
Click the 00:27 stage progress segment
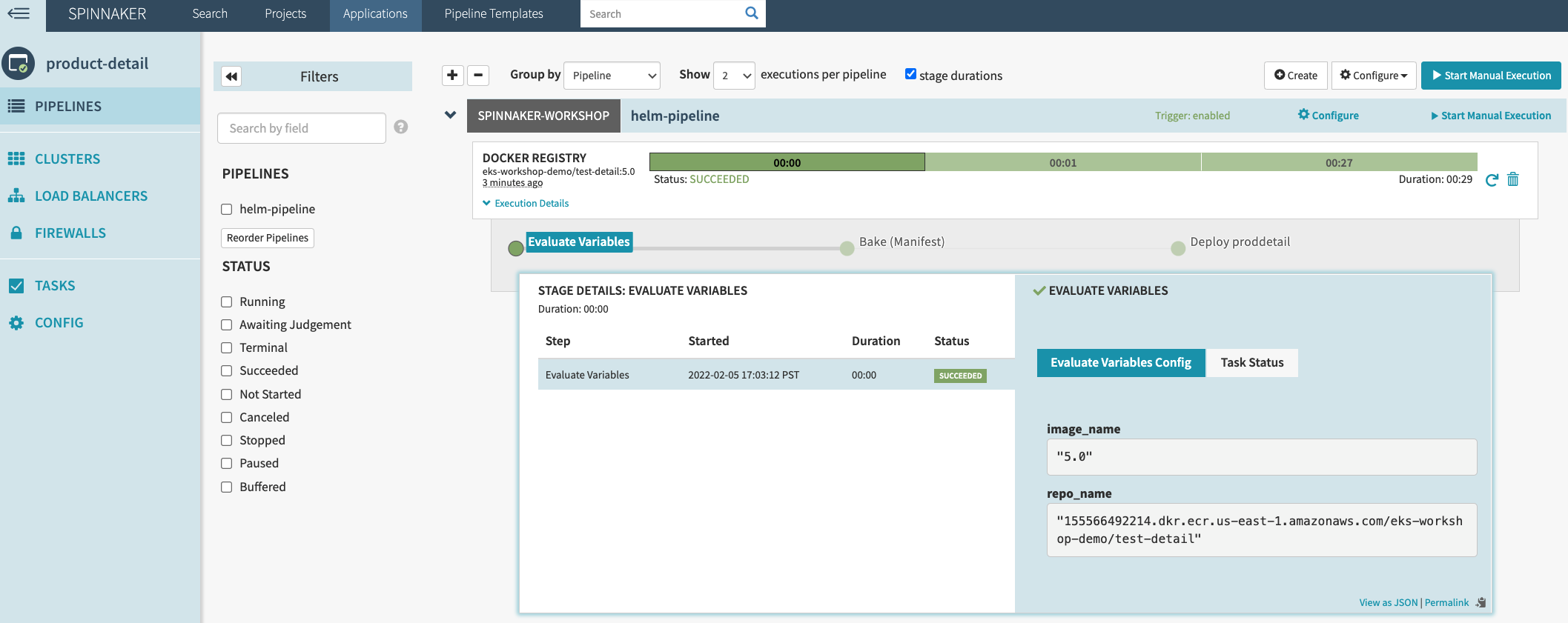(1339, 162)
